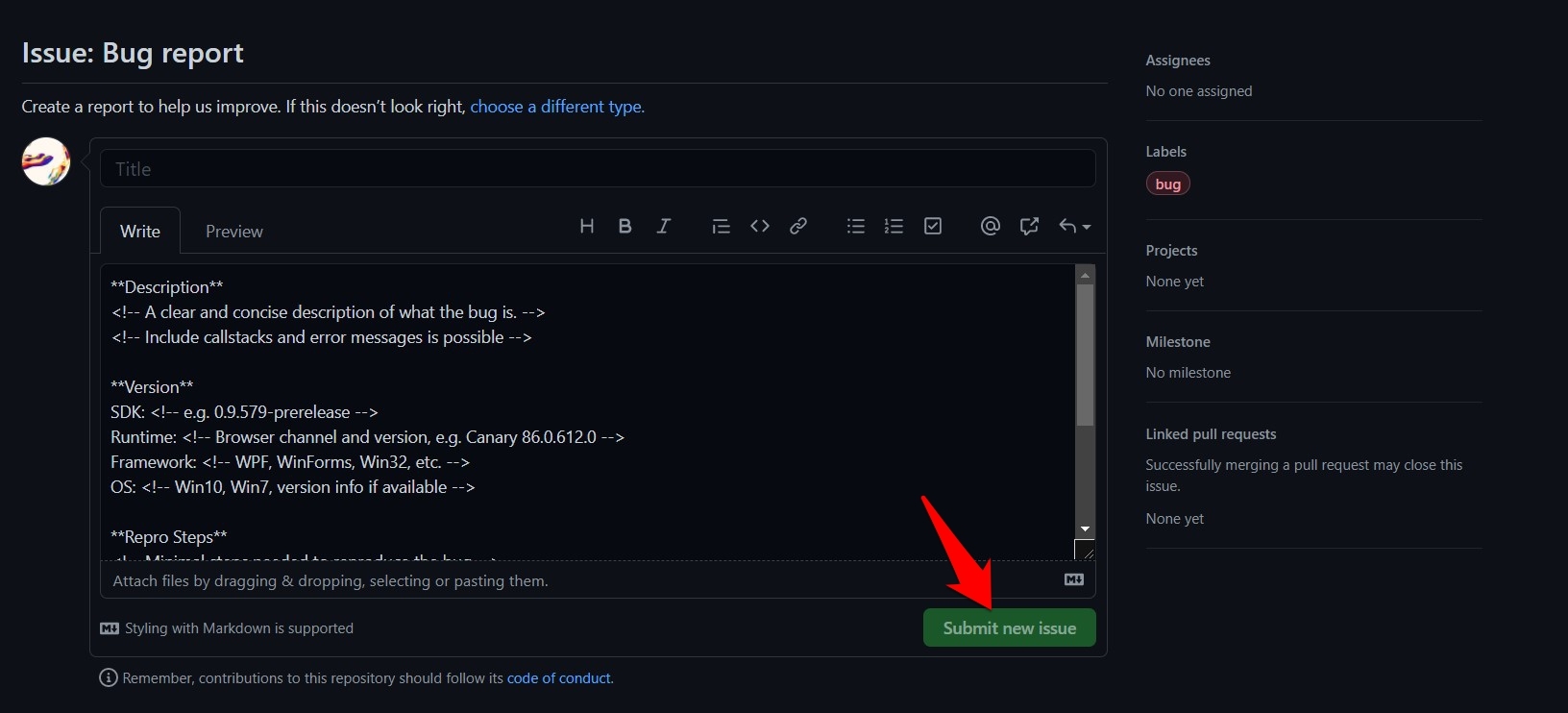The height and width of the screenshot is (713, 1568).
Task: Open the choose a different type link
Action: coord(556,107)
